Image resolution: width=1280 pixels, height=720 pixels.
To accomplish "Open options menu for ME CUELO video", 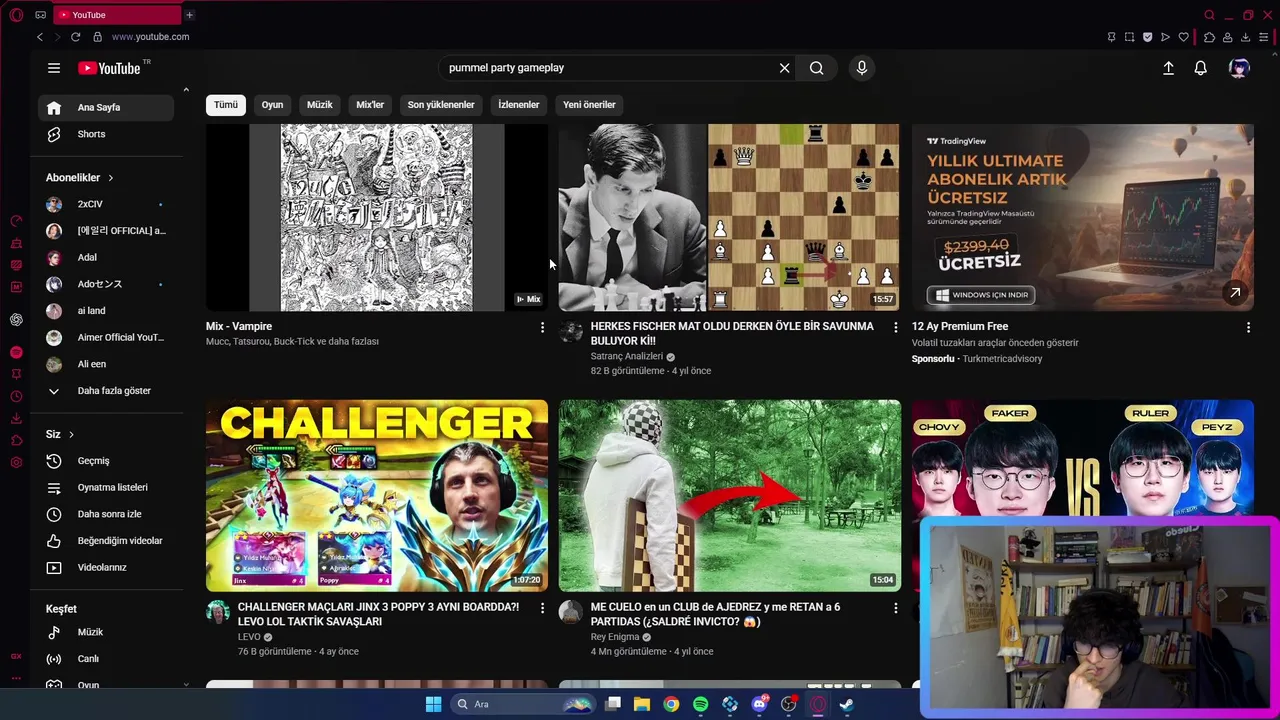I will pos(895,608).
